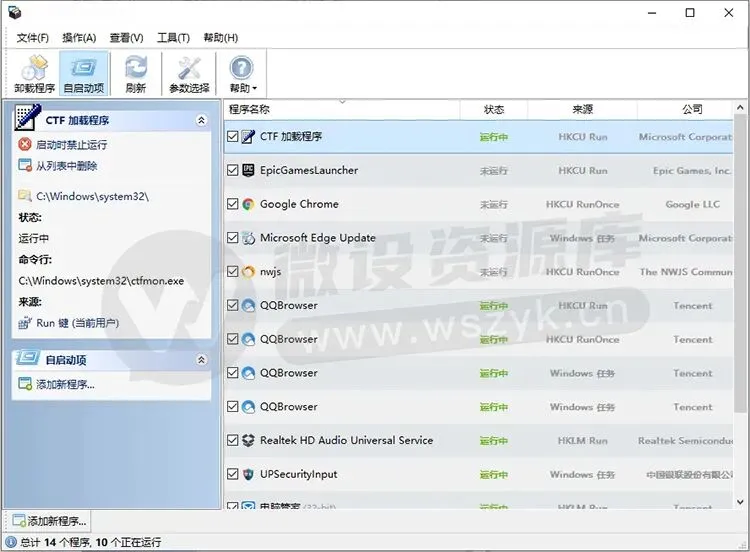
Task: Open 参数选择 (Preferences) toolbar icon
Action: coord(189,74)
